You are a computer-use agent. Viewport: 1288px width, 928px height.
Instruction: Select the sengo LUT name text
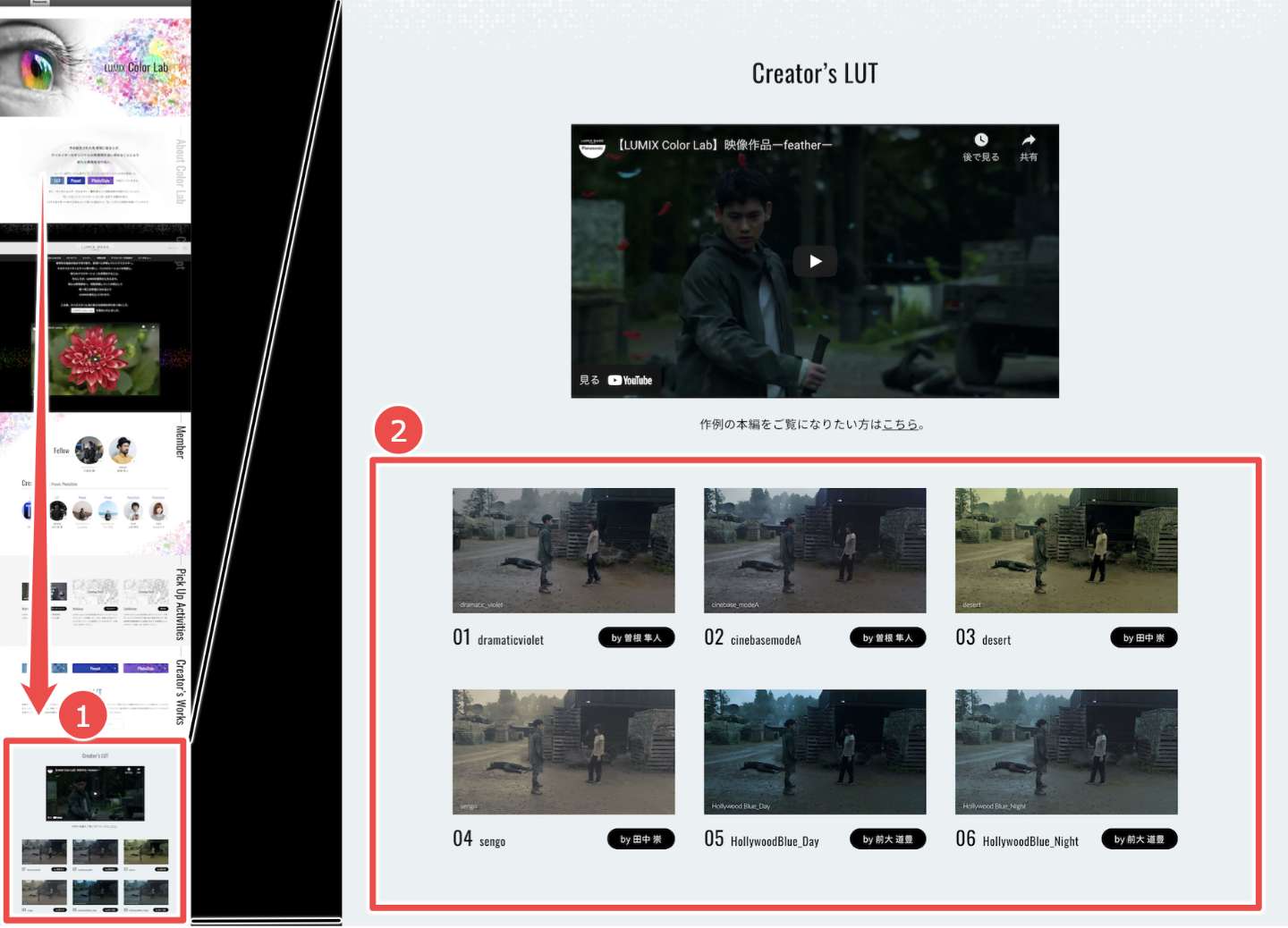tap(492, 842)
